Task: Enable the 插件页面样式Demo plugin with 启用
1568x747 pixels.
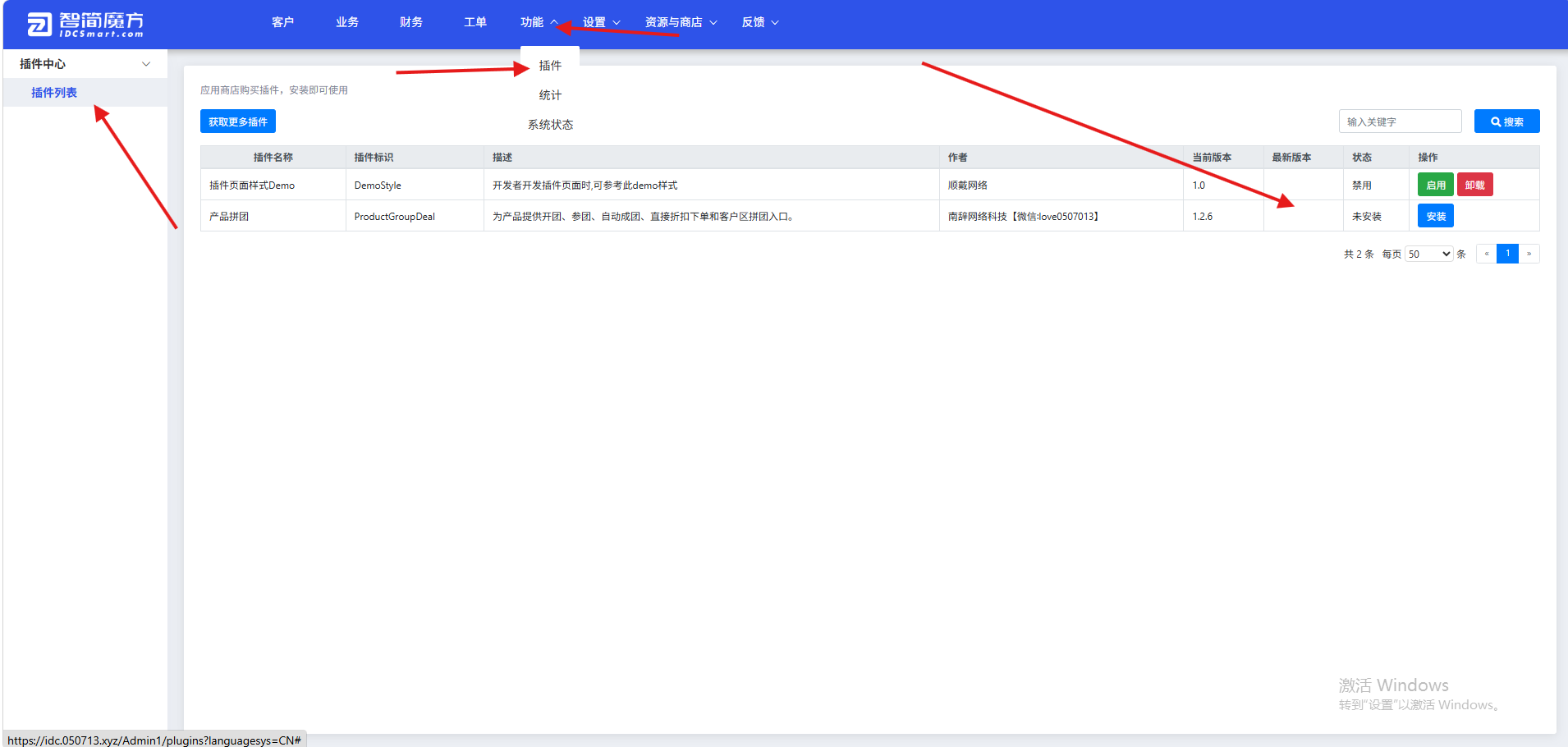Action: (1435, 185)
